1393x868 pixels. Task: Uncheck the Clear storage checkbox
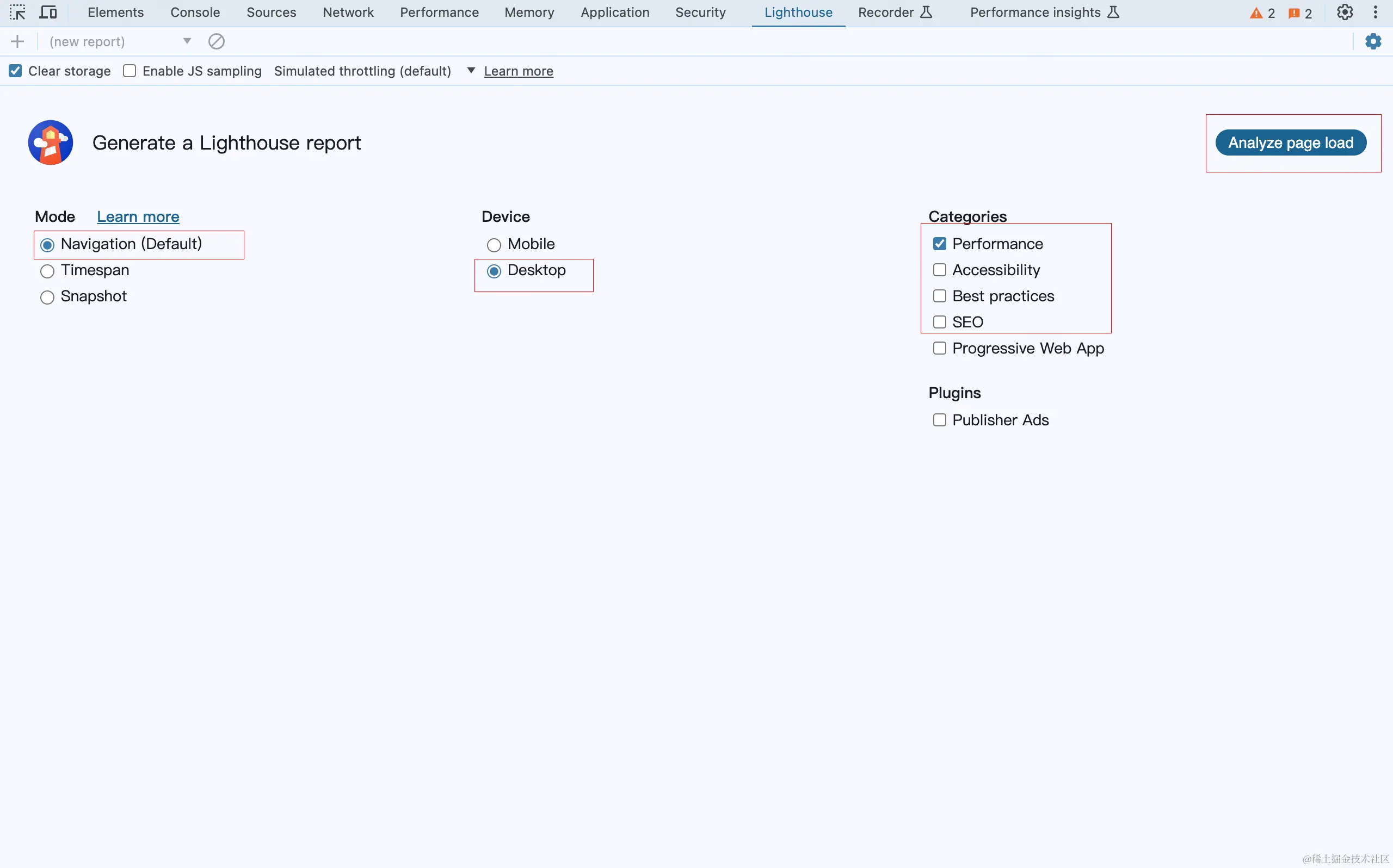pyautogui.click(x=15, y=71)
